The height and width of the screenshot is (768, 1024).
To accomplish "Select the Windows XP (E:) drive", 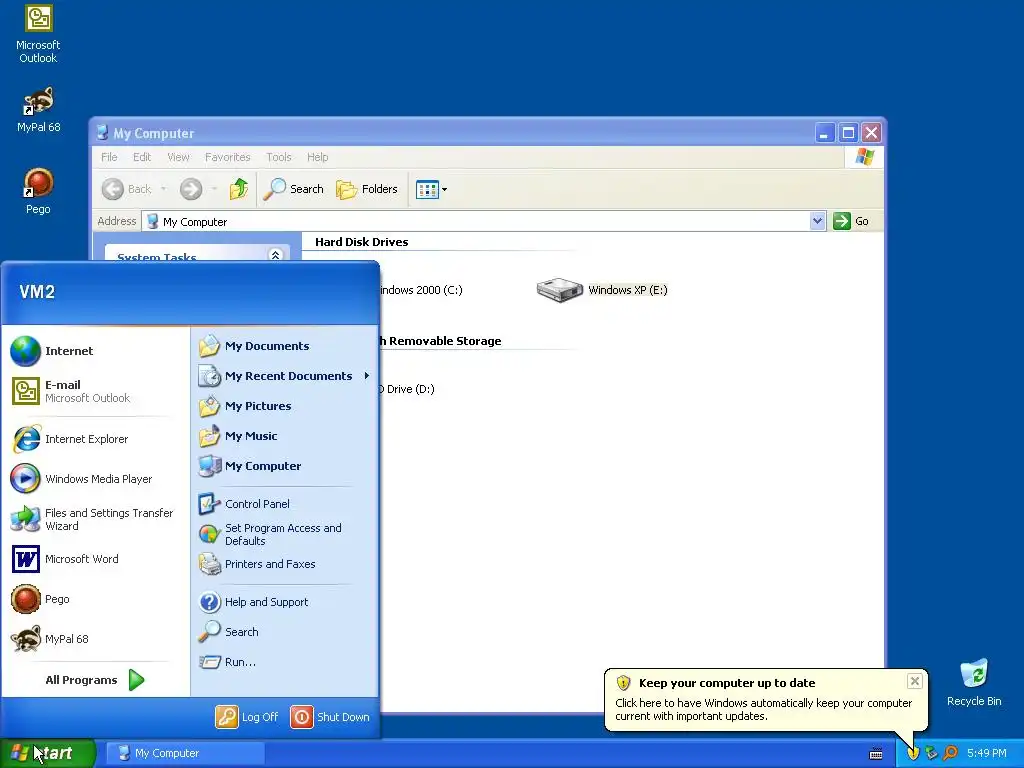I will click(x=602, y=290).
